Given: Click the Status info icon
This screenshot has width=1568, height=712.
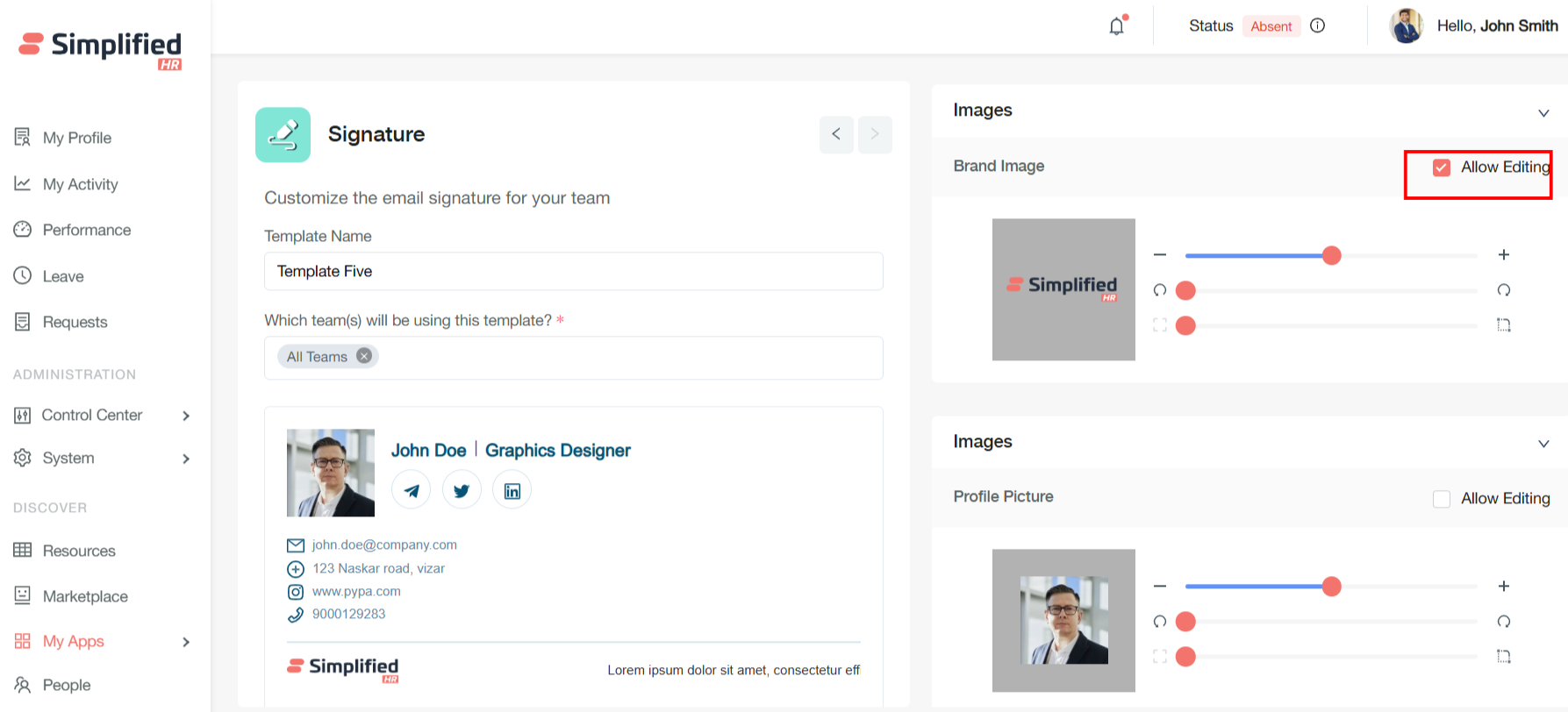Looking at the screenshot, I should tap(1317, 26).
